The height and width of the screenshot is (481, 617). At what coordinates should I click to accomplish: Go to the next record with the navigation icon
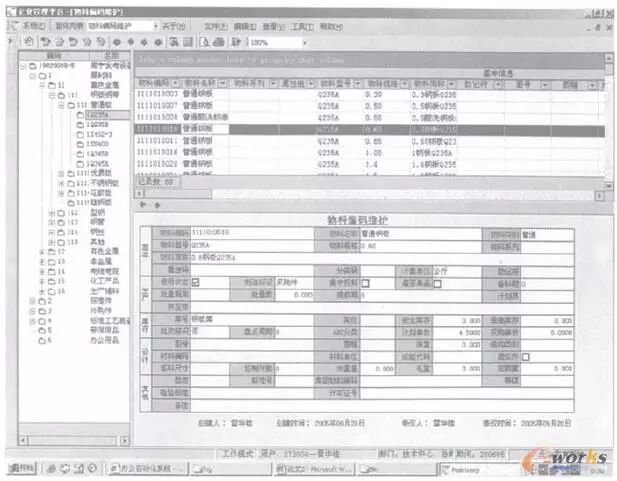click(x=144, y=42)
